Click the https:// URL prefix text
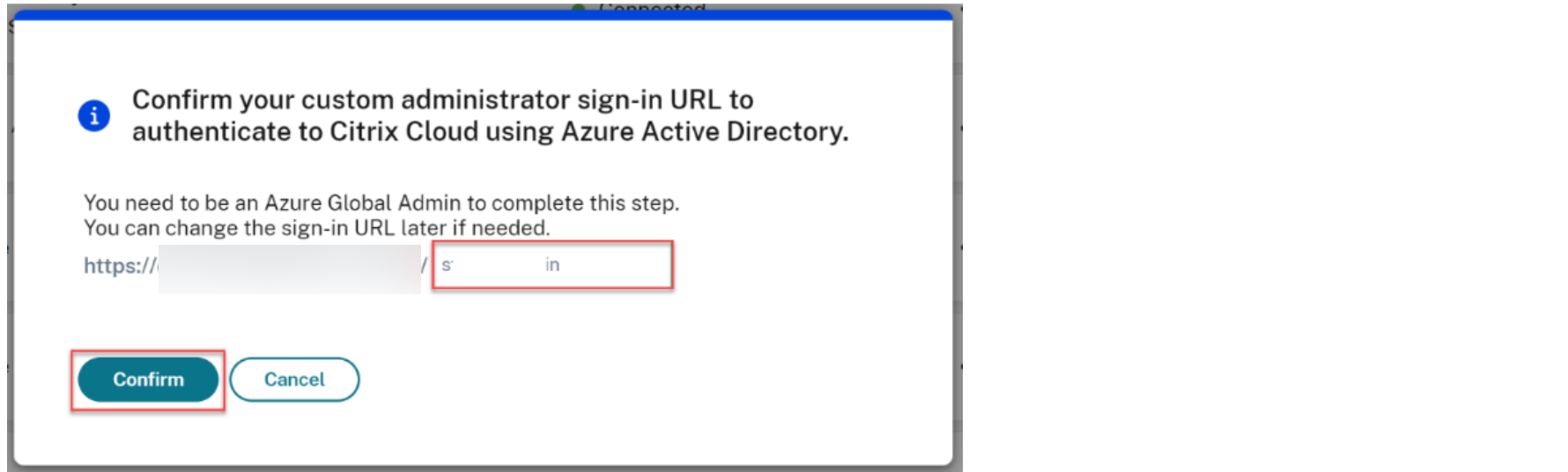 119,266
